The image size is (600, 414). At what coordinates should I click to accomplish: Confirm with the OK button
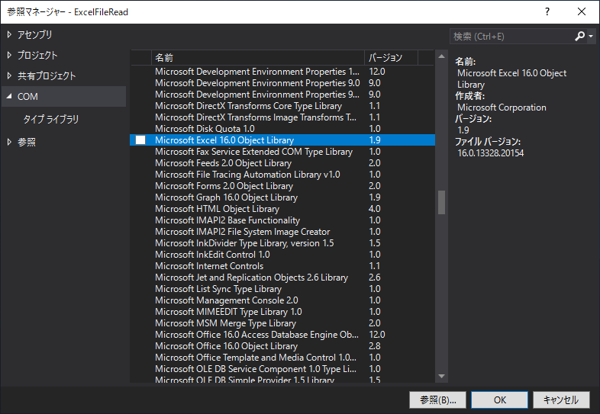499,400
